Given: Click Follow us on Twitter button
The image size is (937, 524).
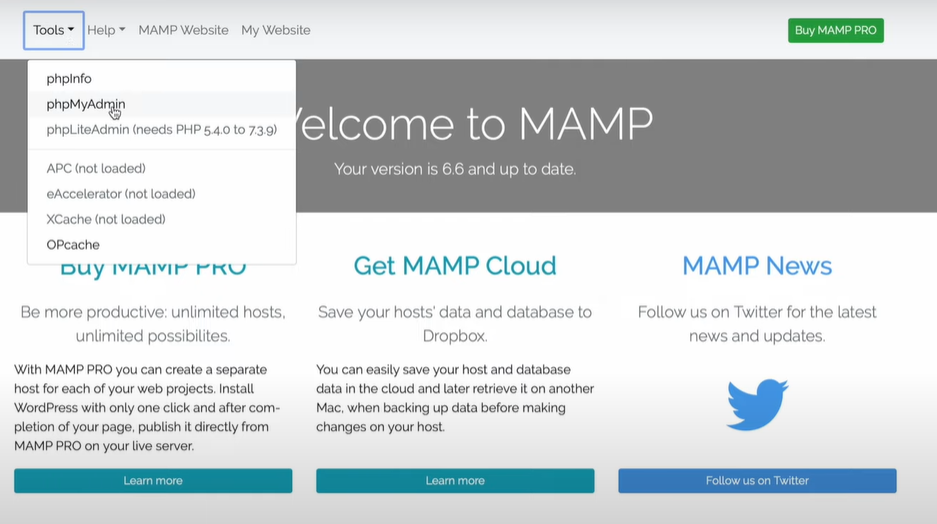Looking at the screenshot, I should [x=757, y=481].
